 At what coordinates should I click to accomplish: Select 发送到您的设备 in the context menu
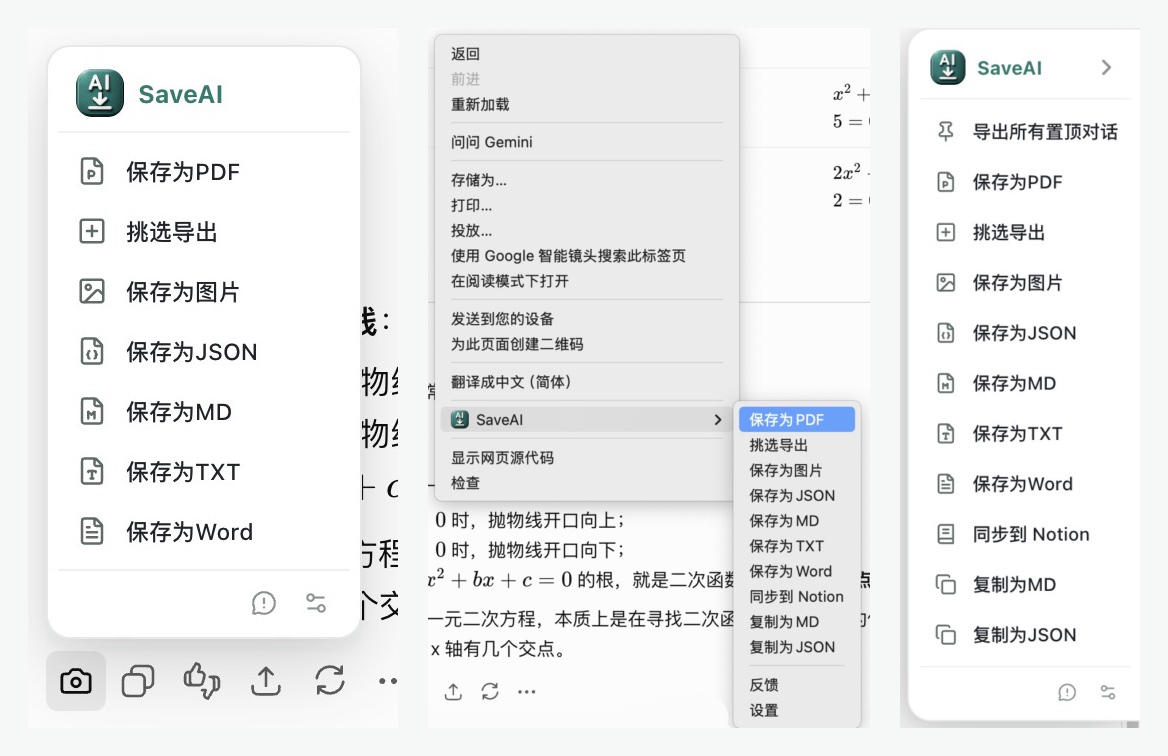[503, 319]
